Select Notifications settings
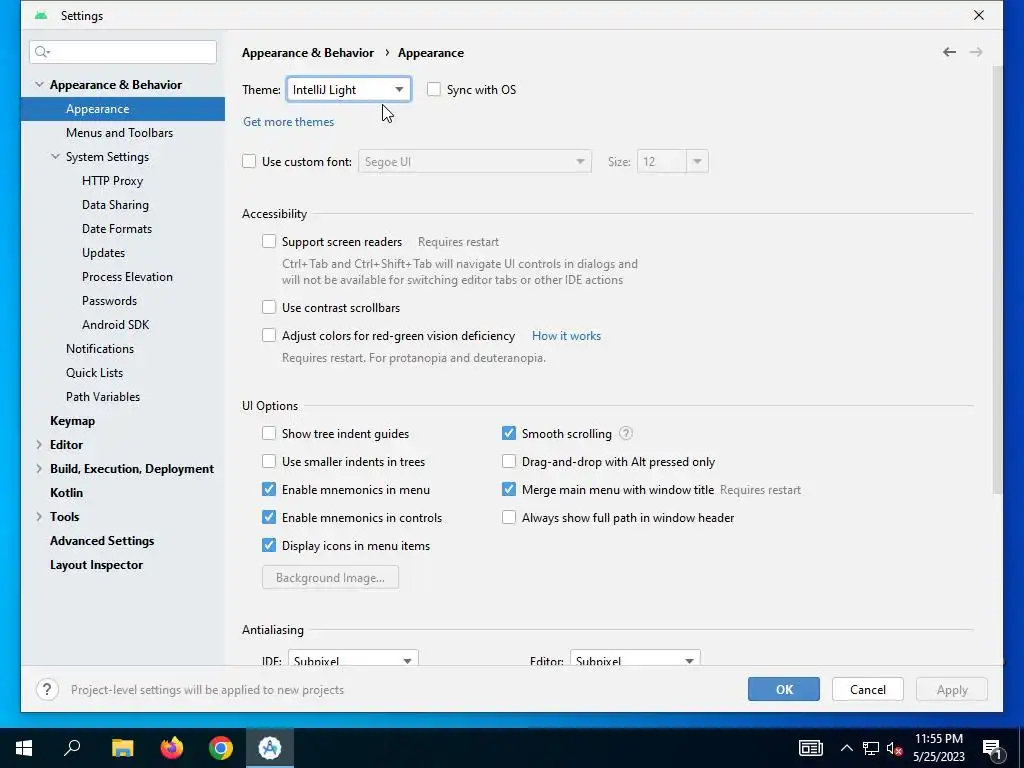1024x768 pixels. click(x=100, y=349)
